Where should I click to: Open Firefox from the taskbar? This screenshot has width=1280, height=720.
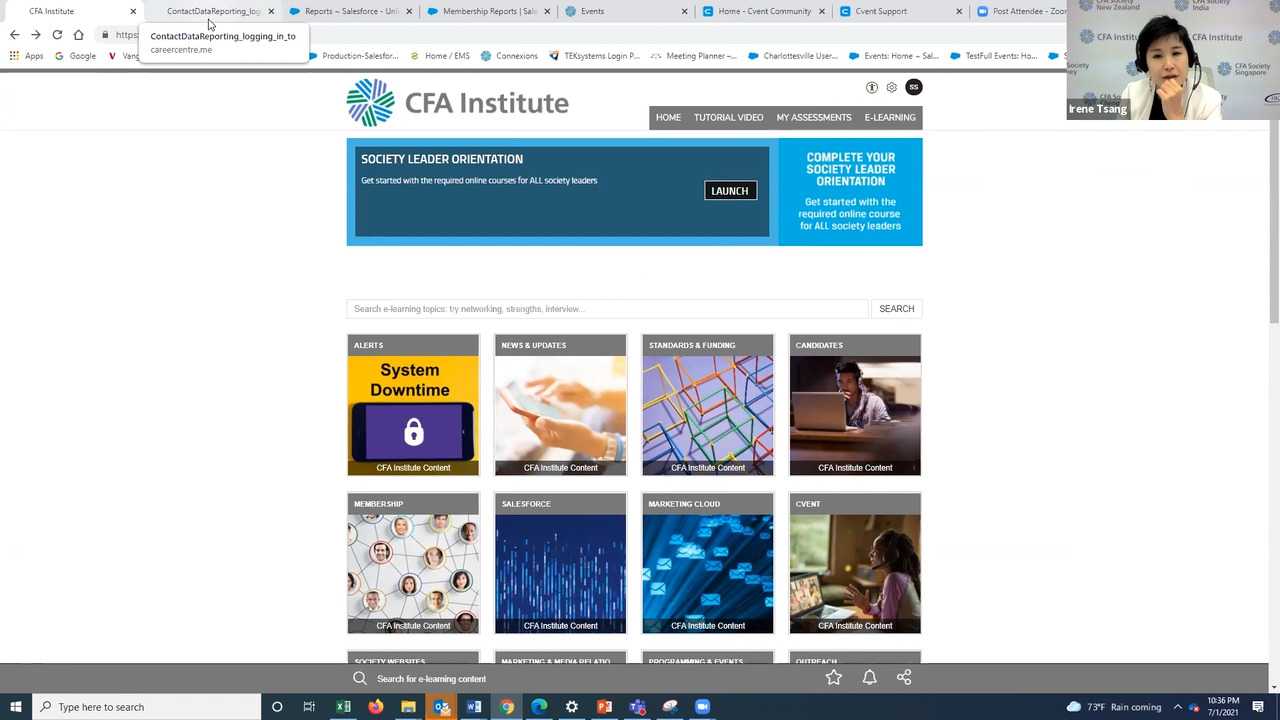(x=375, y=707)
